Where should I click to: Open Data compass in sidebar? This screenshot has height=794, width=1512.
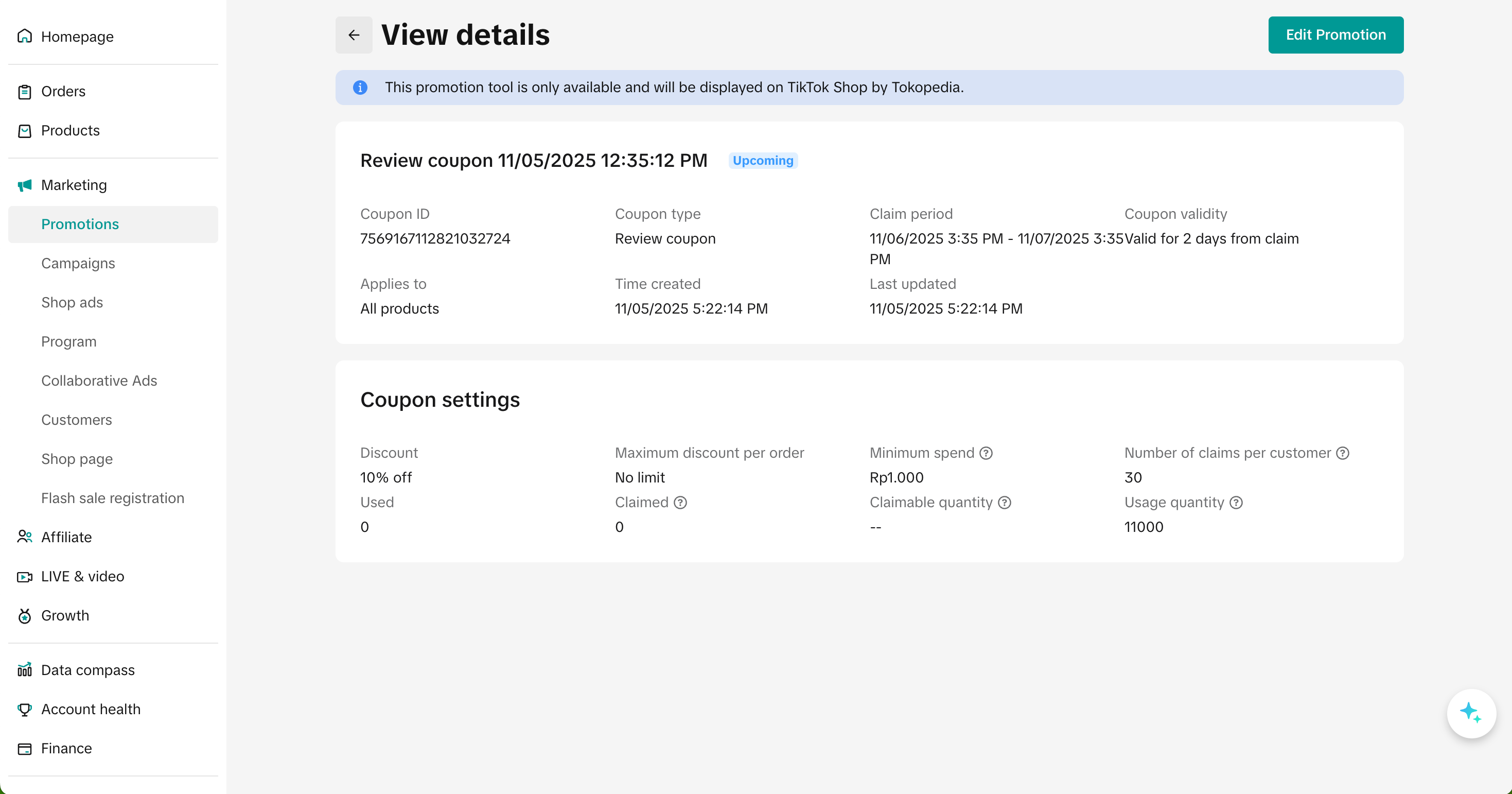(87, 670)
